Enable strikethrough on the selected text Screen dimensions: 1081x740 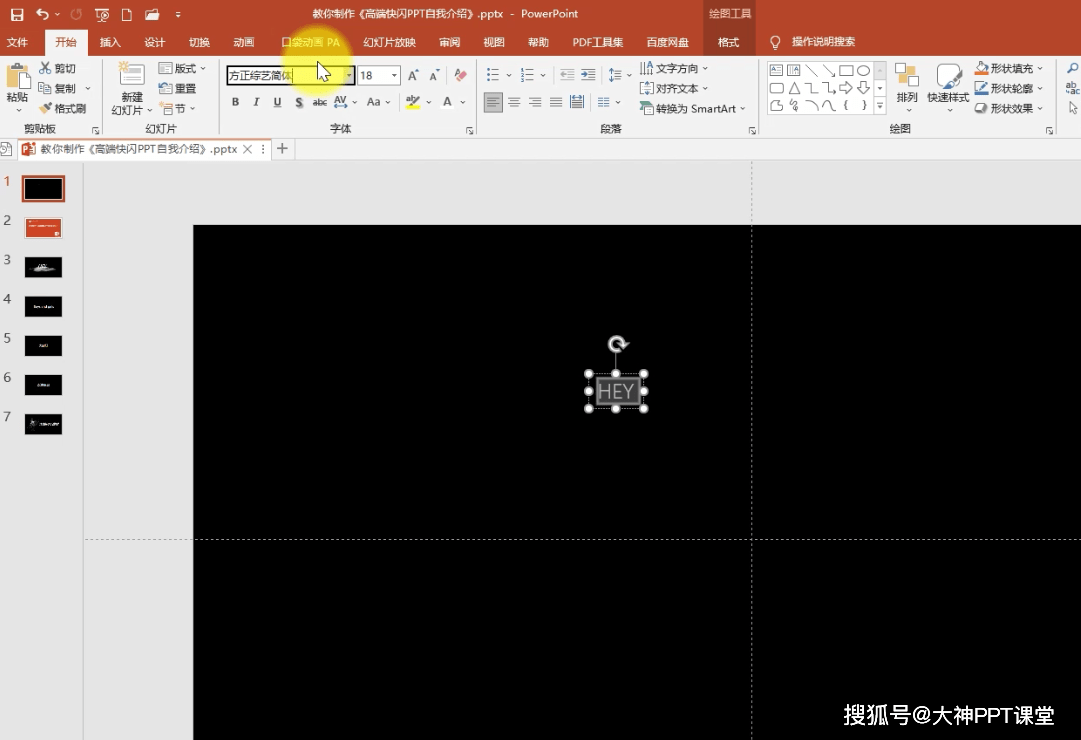(319, 102)
